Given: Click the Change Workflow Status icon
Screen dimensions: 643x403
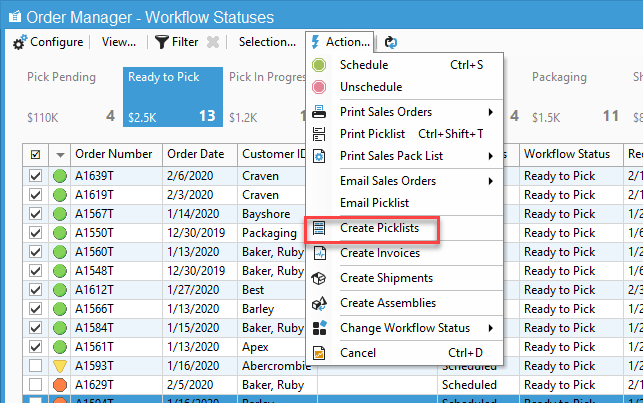Looking at the screenshot, I should tap(319, 328).
